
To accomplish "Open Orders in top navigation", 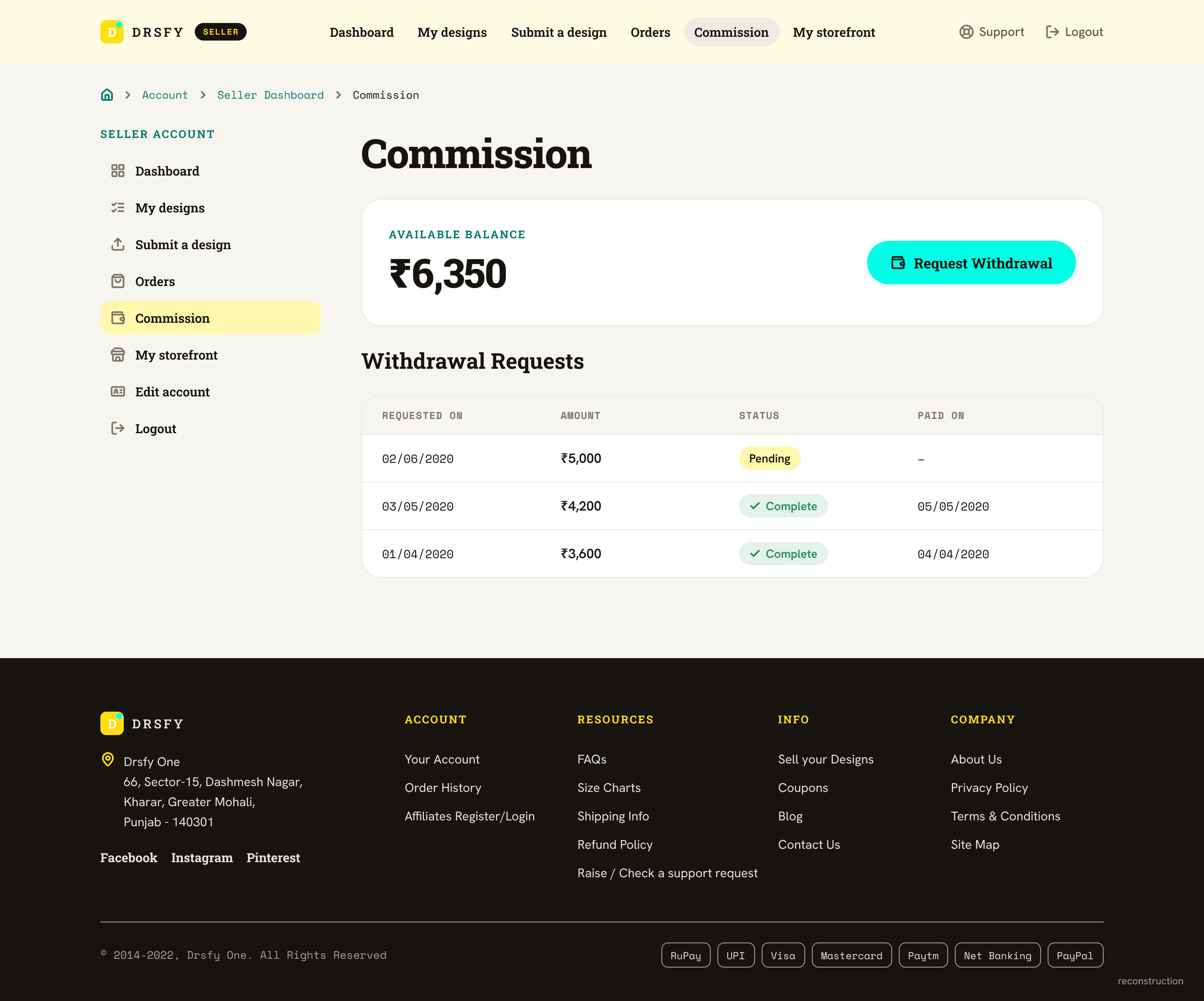I will click(x=650, y=32).
